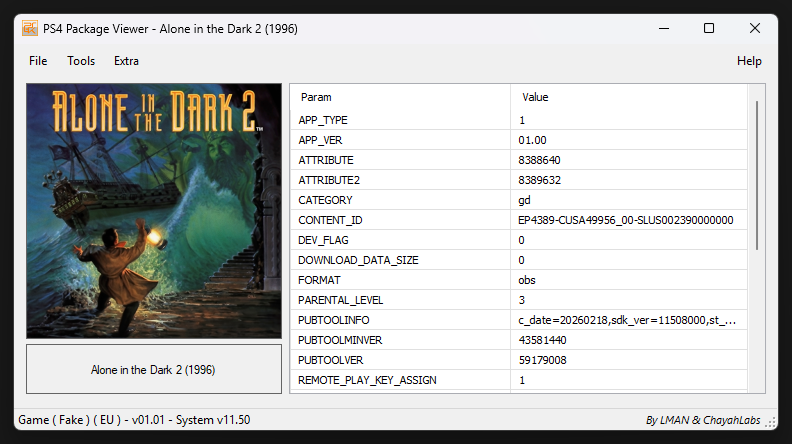Select the PUBTOOLINFO parameter
Screen dimensions: 792x444
click(333, 320)
